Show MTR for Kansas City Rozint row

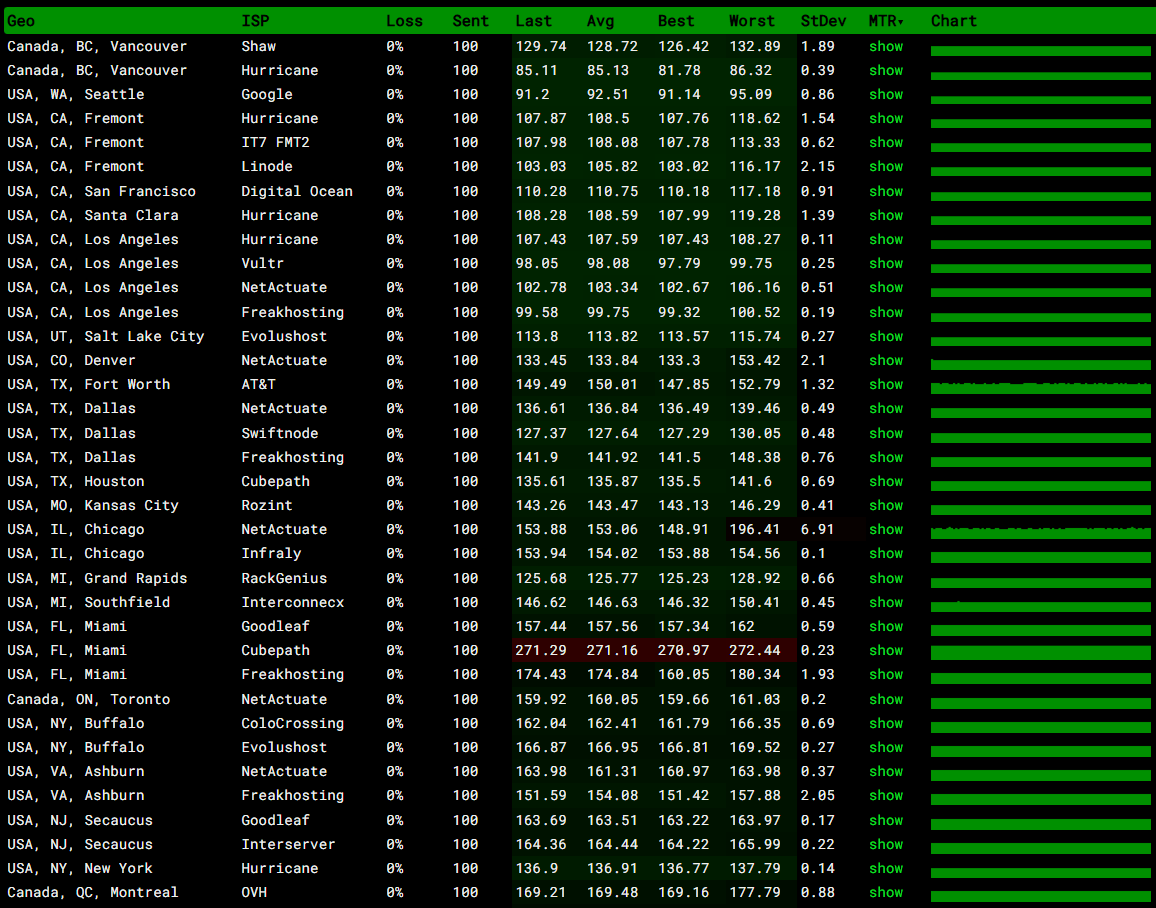885,506
